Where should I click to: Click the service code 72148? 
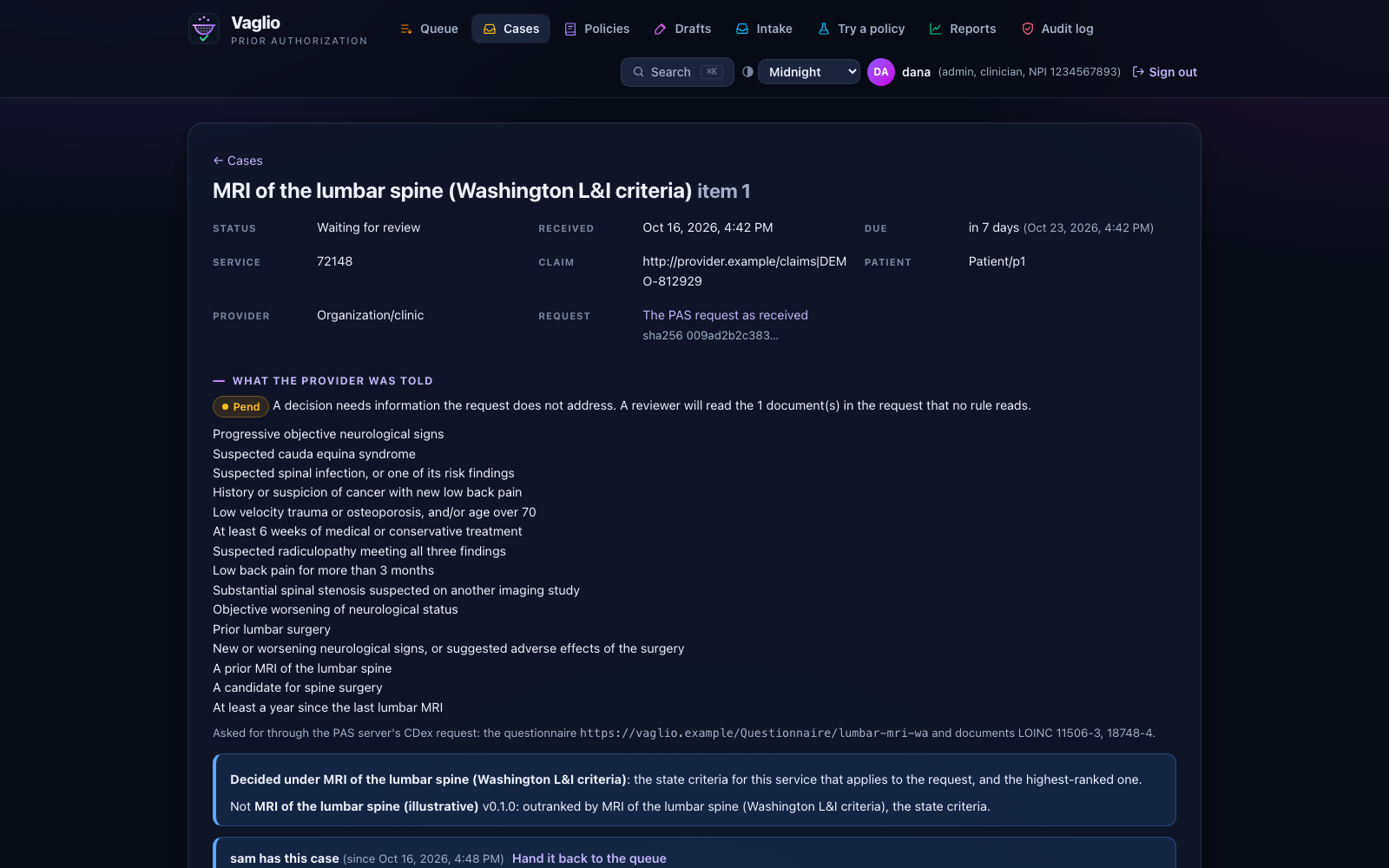[334, 261]
